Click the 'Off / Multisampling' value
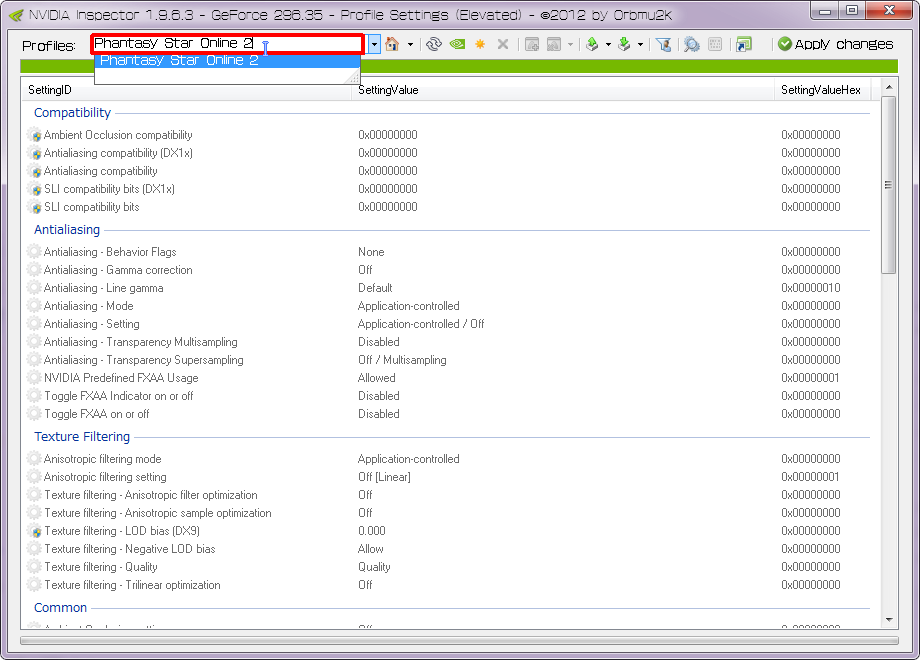Screen dimensions: 920x660 click(402, 360)
